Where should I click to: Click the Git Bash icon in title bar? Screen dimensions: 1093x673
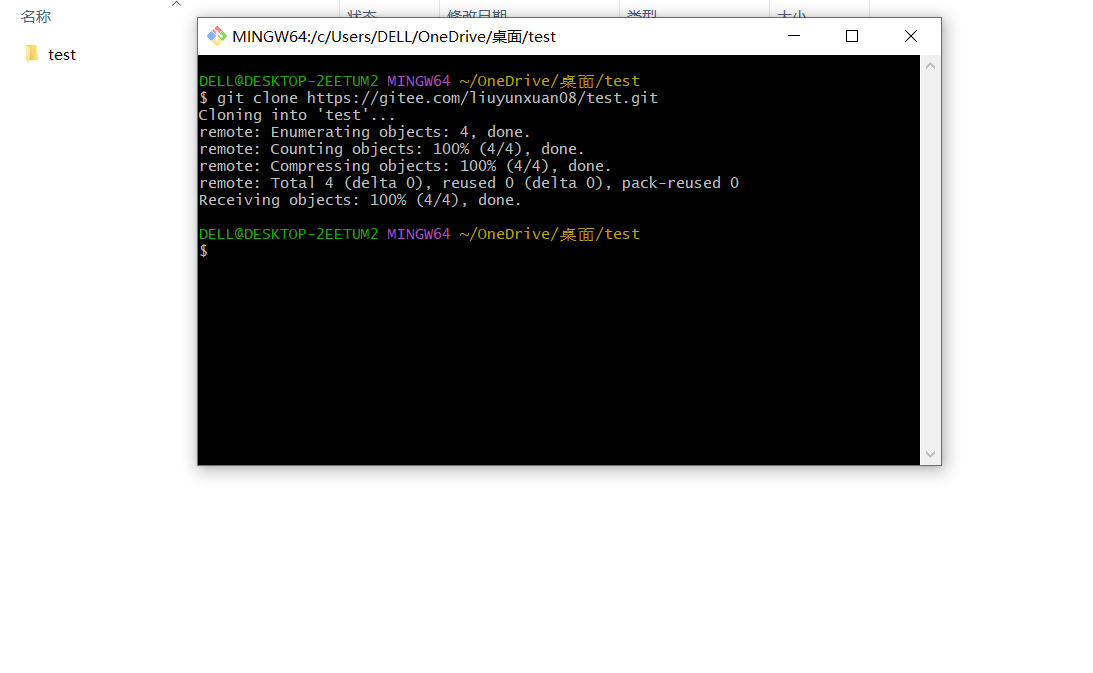pyautogui.click(x=216, y=36)
